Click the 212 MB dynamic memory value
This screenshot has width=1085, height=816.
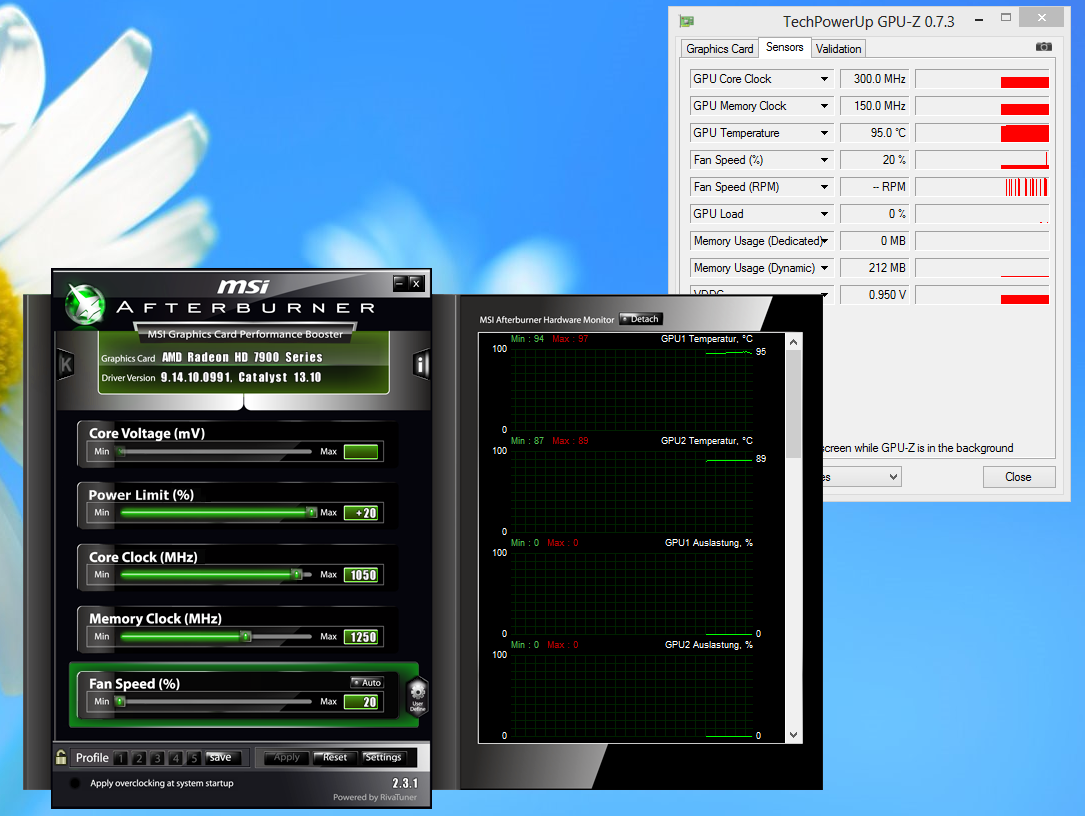coord(875,268)
